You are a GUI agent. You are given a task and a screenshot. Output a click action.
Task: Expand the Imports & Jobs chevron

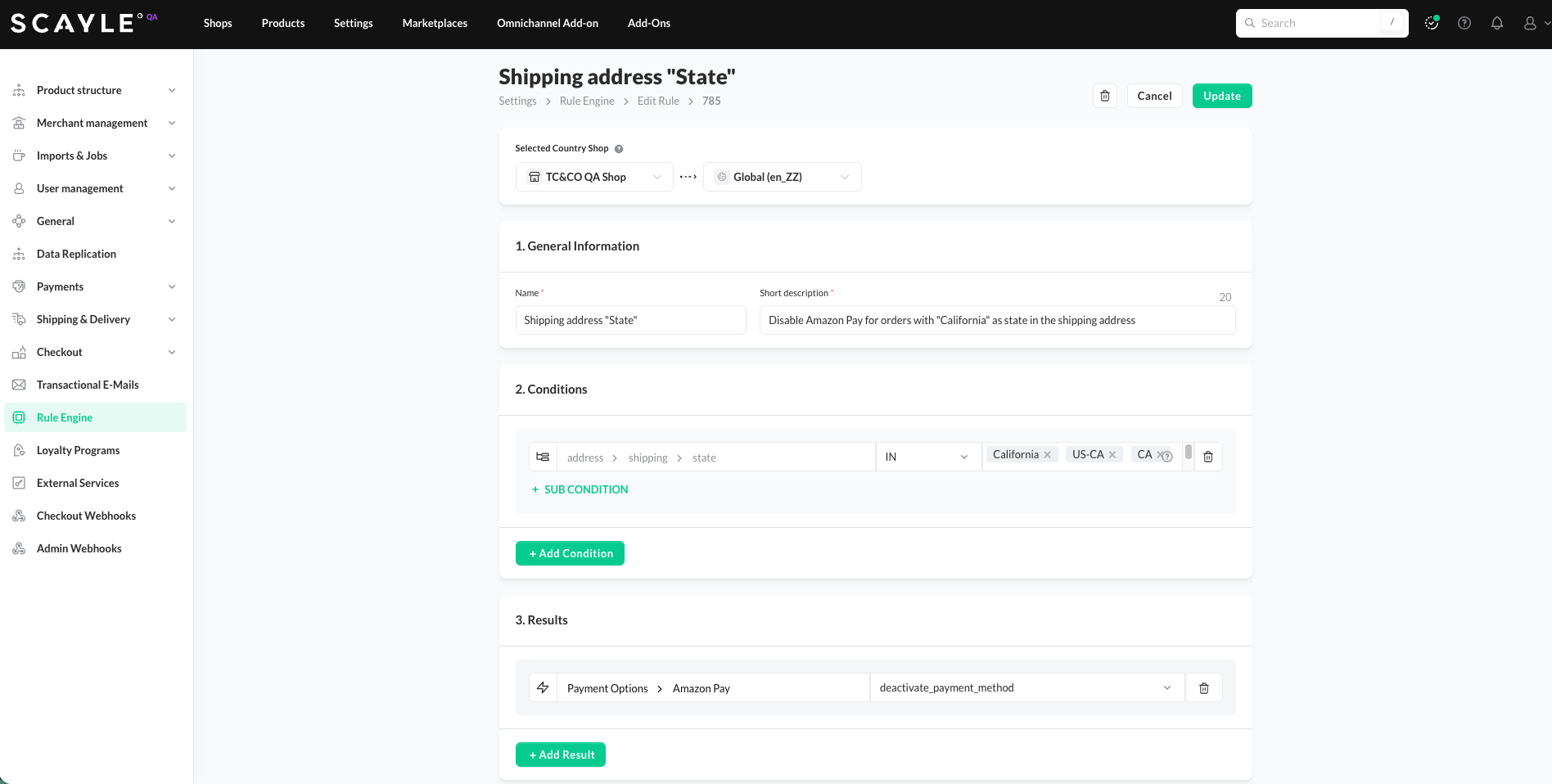172,155
